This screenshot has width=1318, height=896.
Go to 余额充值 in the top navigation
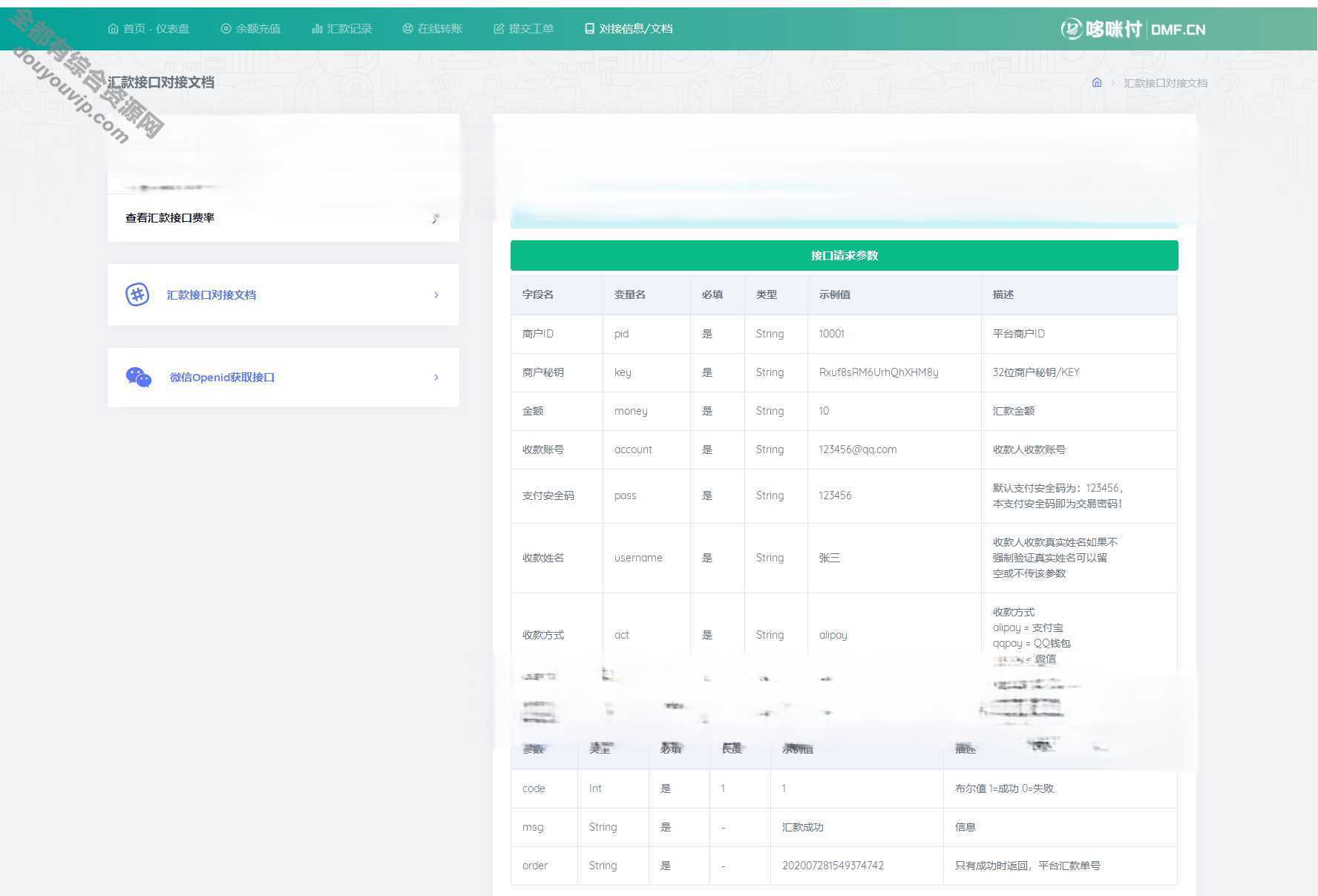coord(251,29)
